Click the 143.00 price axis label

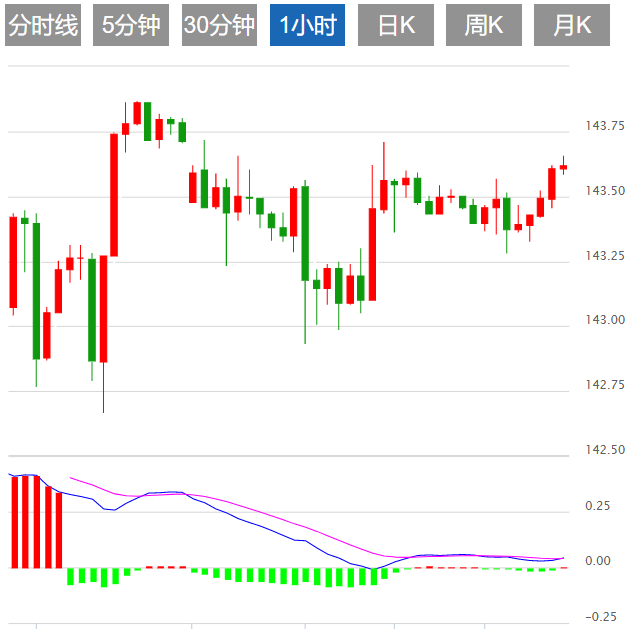pos(606,320)
